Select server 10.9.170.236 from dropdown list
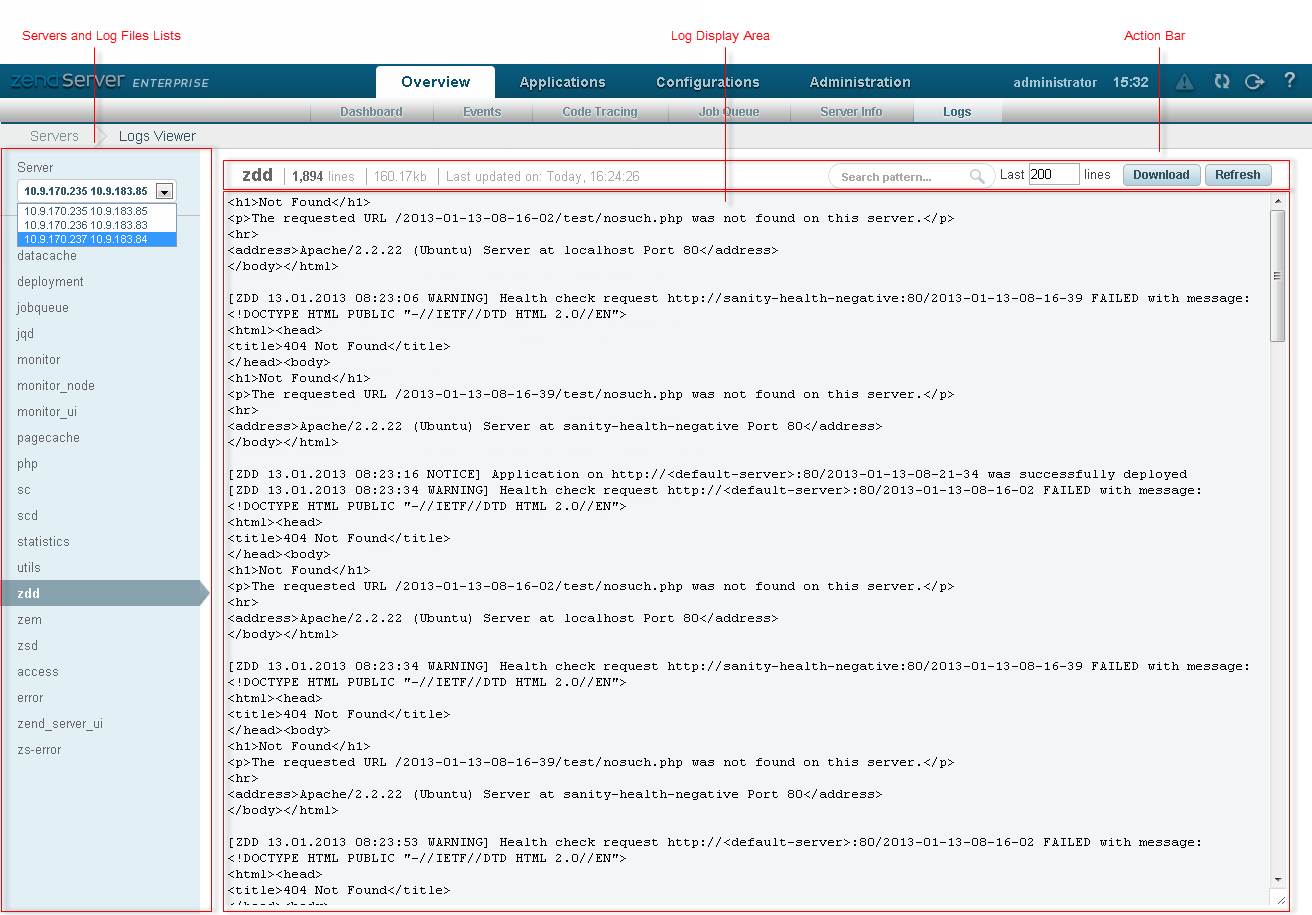The height and width of the screenshot is (915, 1312). [86, 225]
